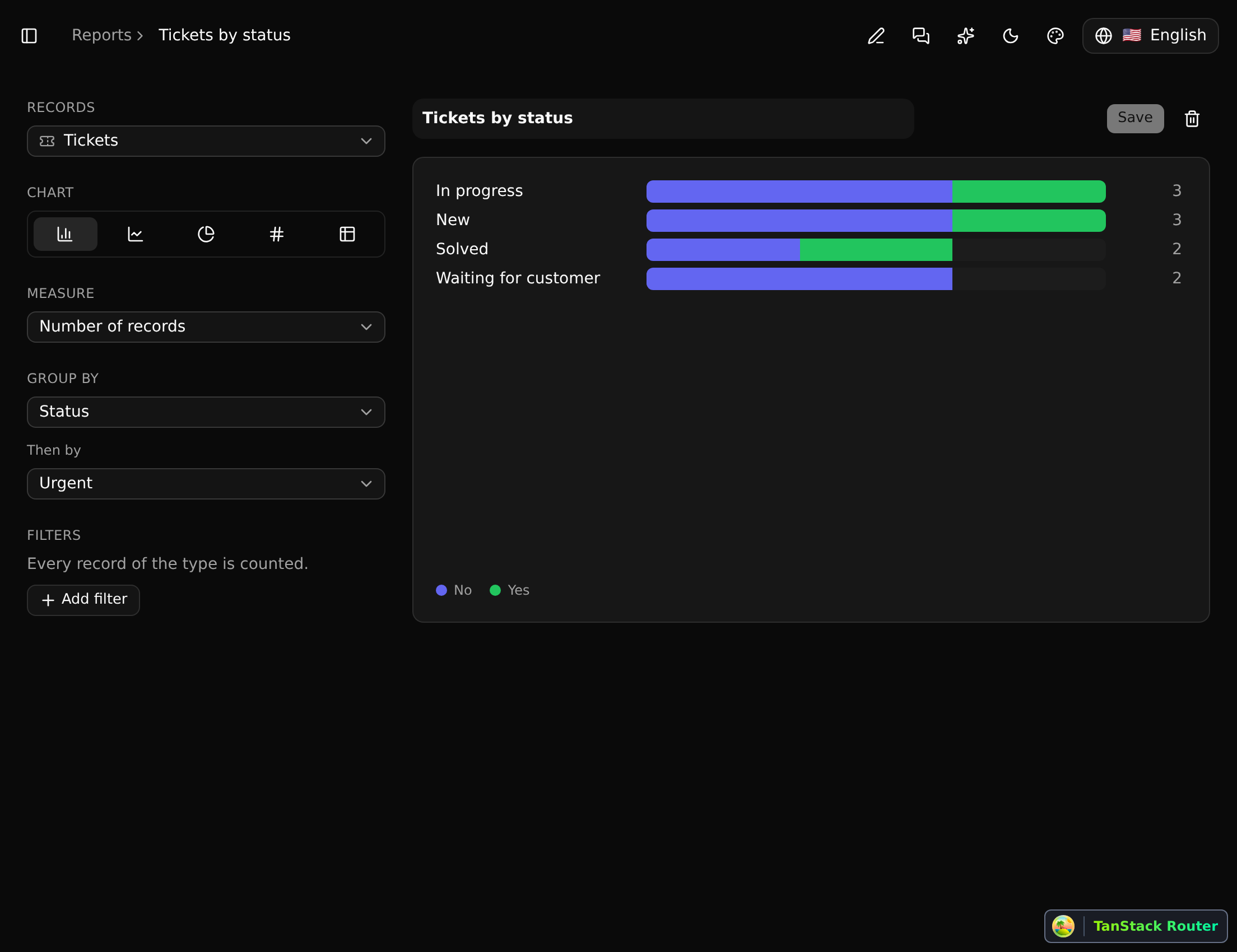
Task: Go to Reports breadcrumb link
Action: (x=101, y=35)
